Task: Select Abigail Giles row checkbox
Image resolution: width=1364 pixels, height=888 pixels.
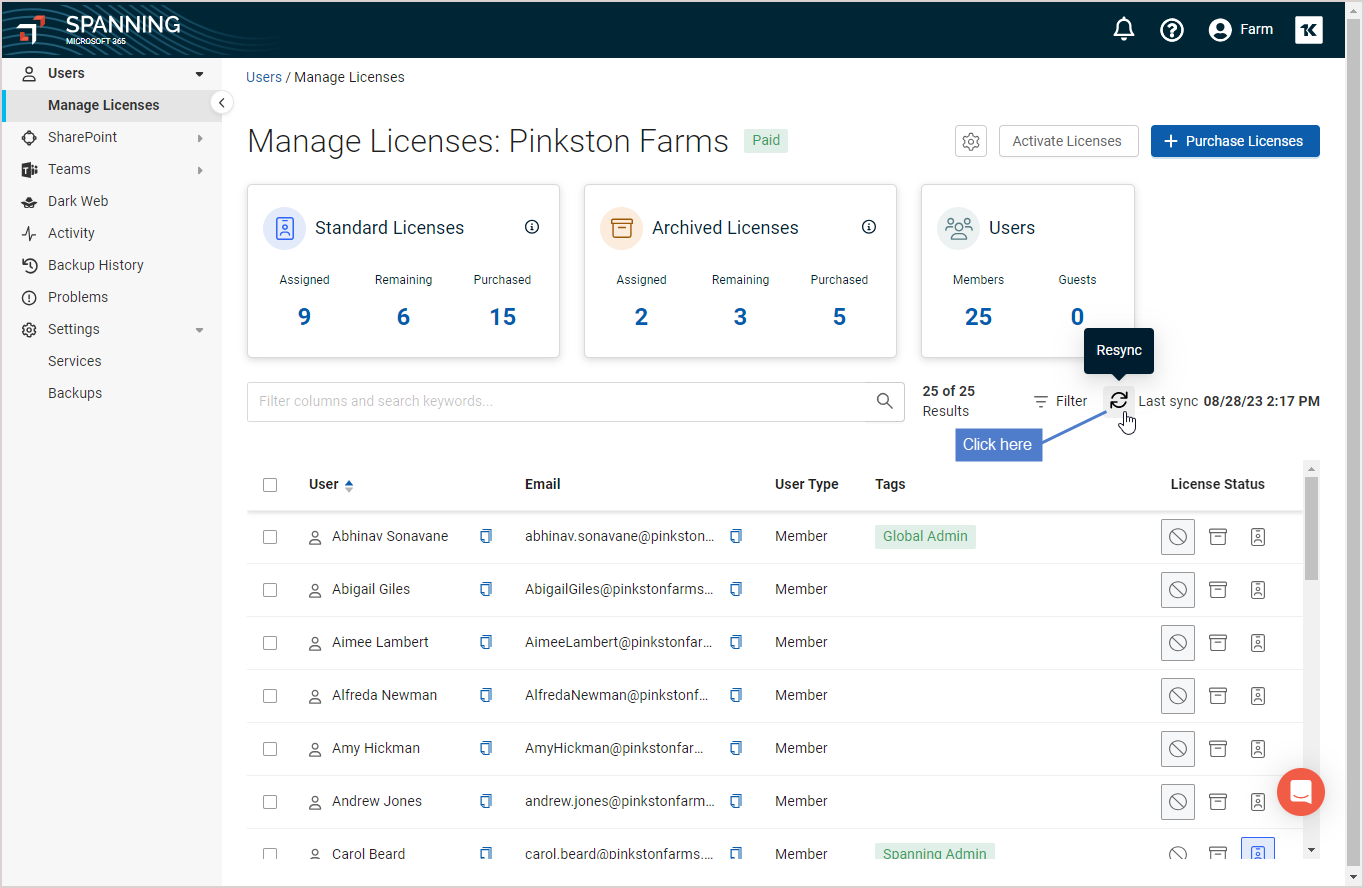Action: coord(270,590)
